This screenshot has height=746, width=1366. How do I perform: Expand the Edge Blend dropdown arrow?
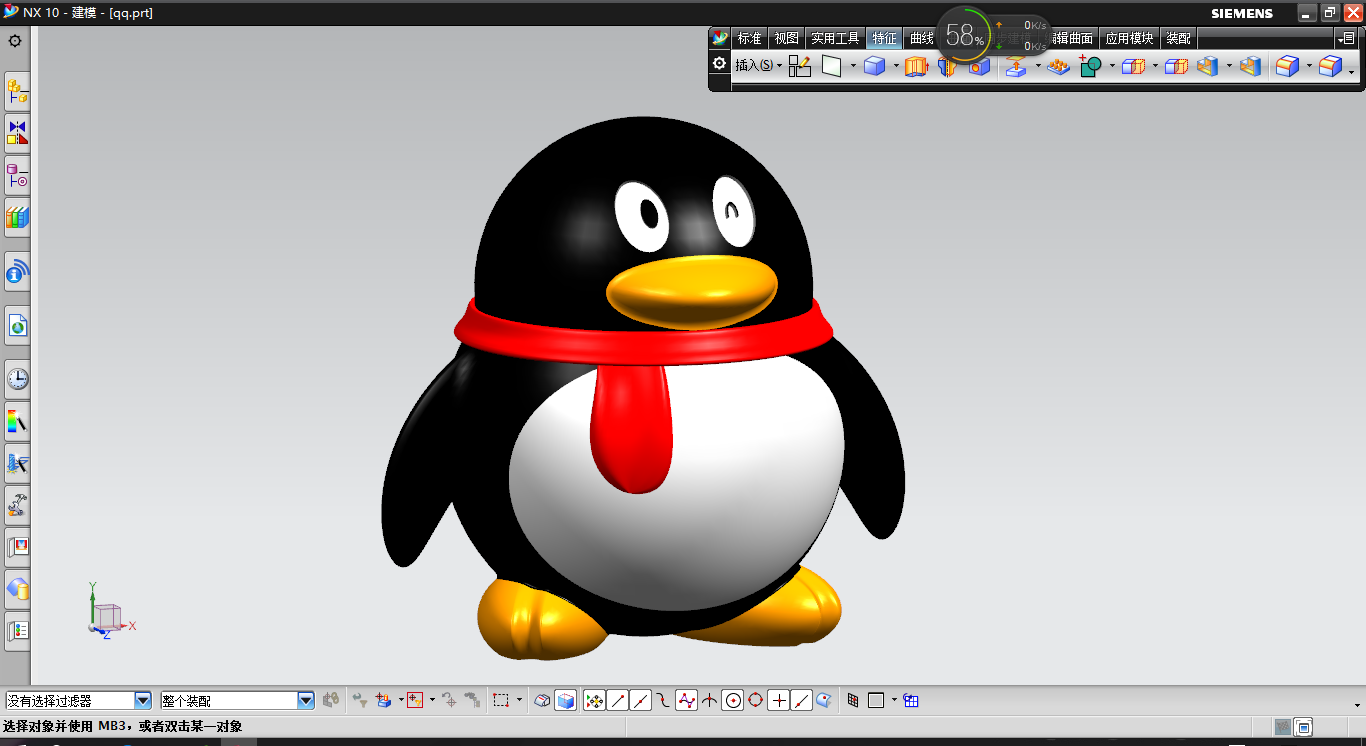pos(1309,66)
